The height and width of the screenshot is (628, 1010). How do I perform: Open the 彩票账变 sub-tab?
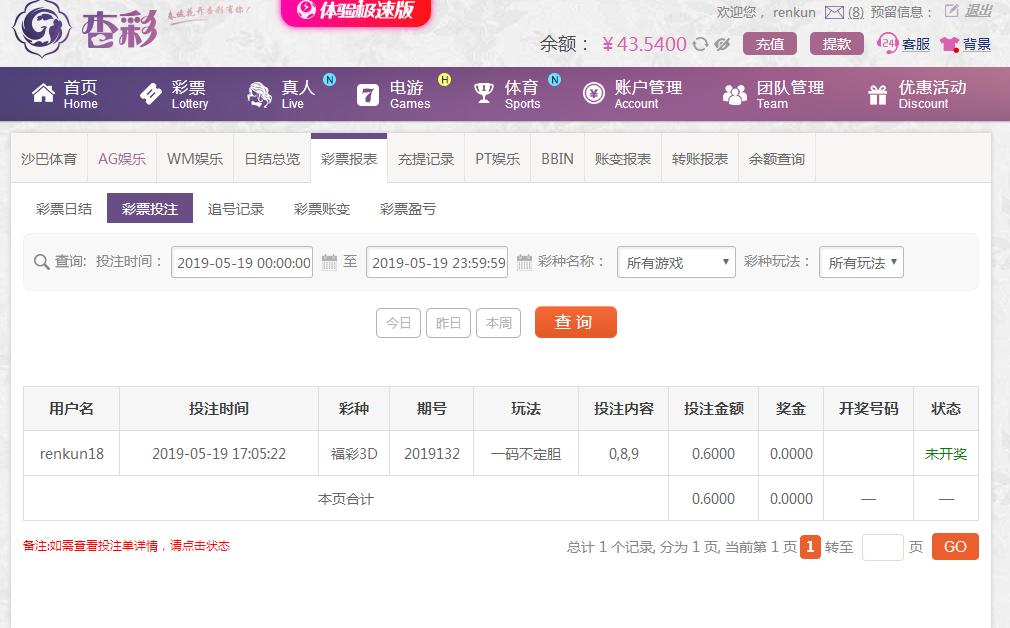click(322, 208)
